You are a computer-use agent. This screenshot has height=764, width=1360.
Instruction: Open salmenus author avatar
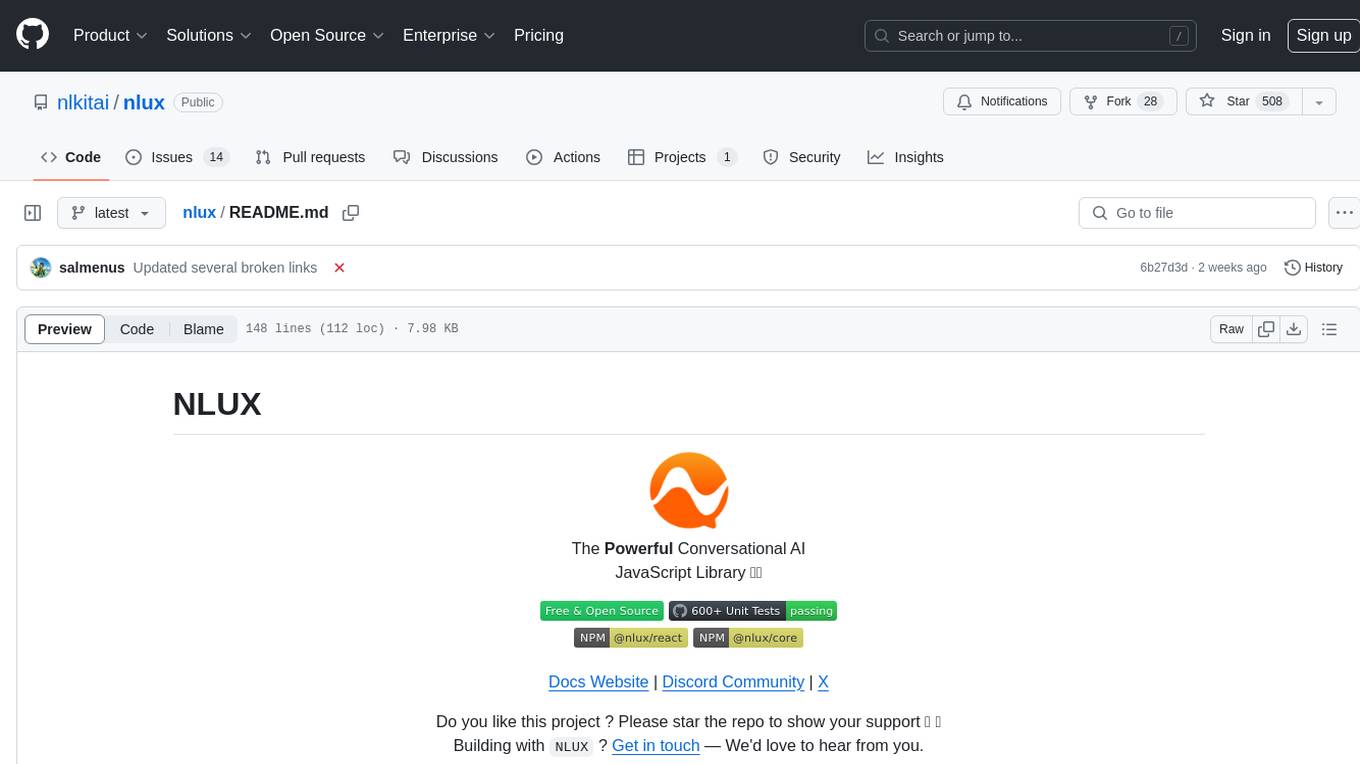click(x=41, y=268)
